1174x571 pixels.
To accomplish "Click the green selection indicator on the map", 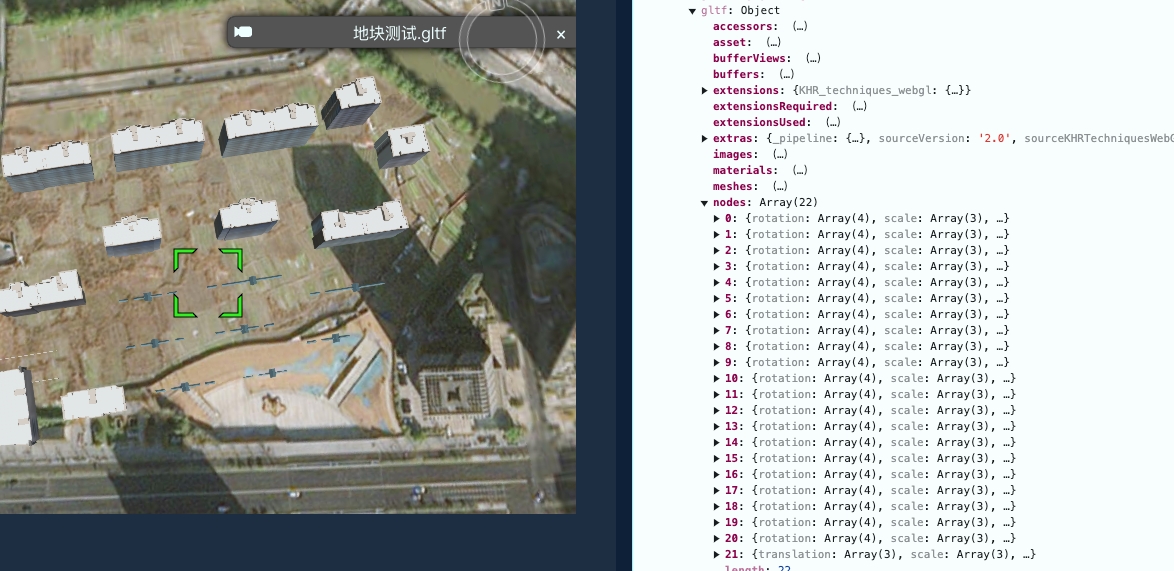I will (208, 283).
